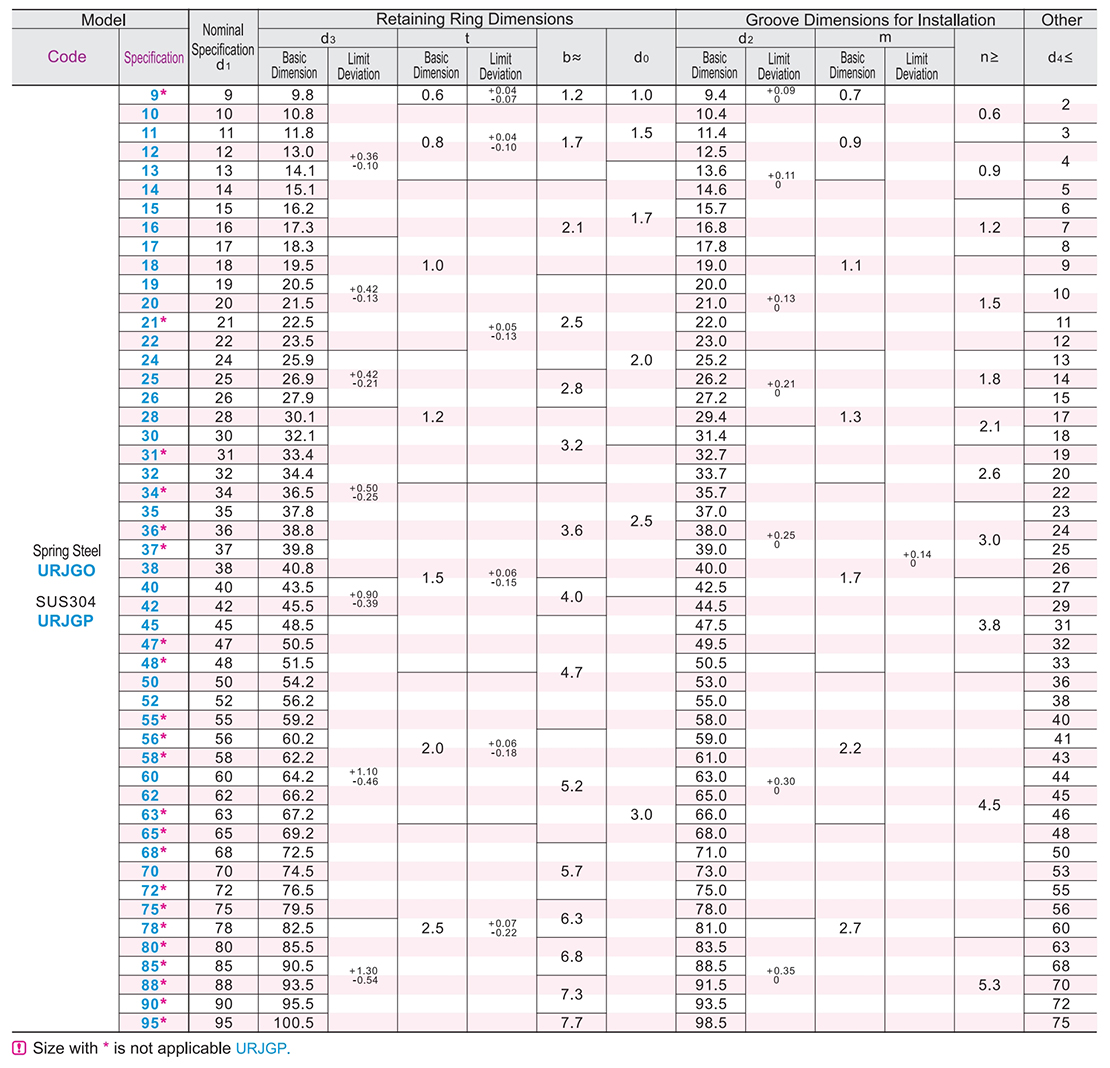Select the d0 value 3.0
The height and width of the screenshot is (1068, 1110).
click(x=641, y=815)
